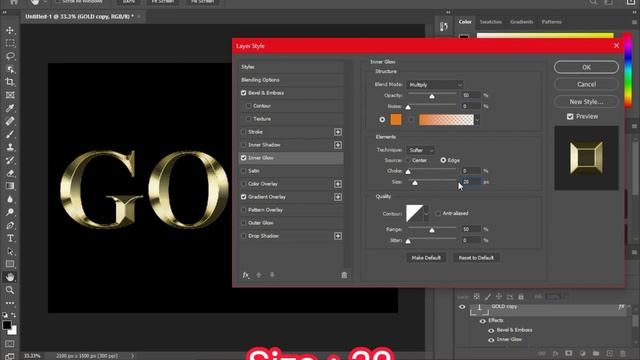Screen dimensions: 640x360
Task: Select the Object Selection tool
Action: pos(10,69)
